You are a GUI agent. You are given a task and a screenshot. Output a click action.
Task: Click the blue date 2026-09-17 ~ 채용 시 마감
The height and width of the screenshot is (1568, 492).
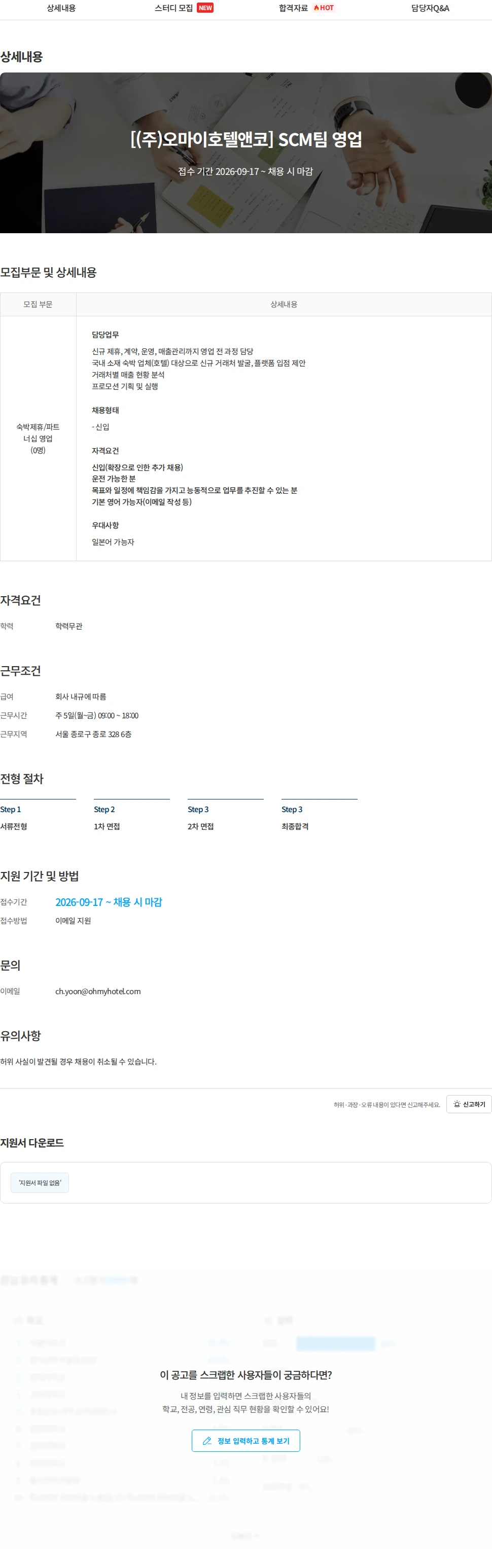[109, 901]
